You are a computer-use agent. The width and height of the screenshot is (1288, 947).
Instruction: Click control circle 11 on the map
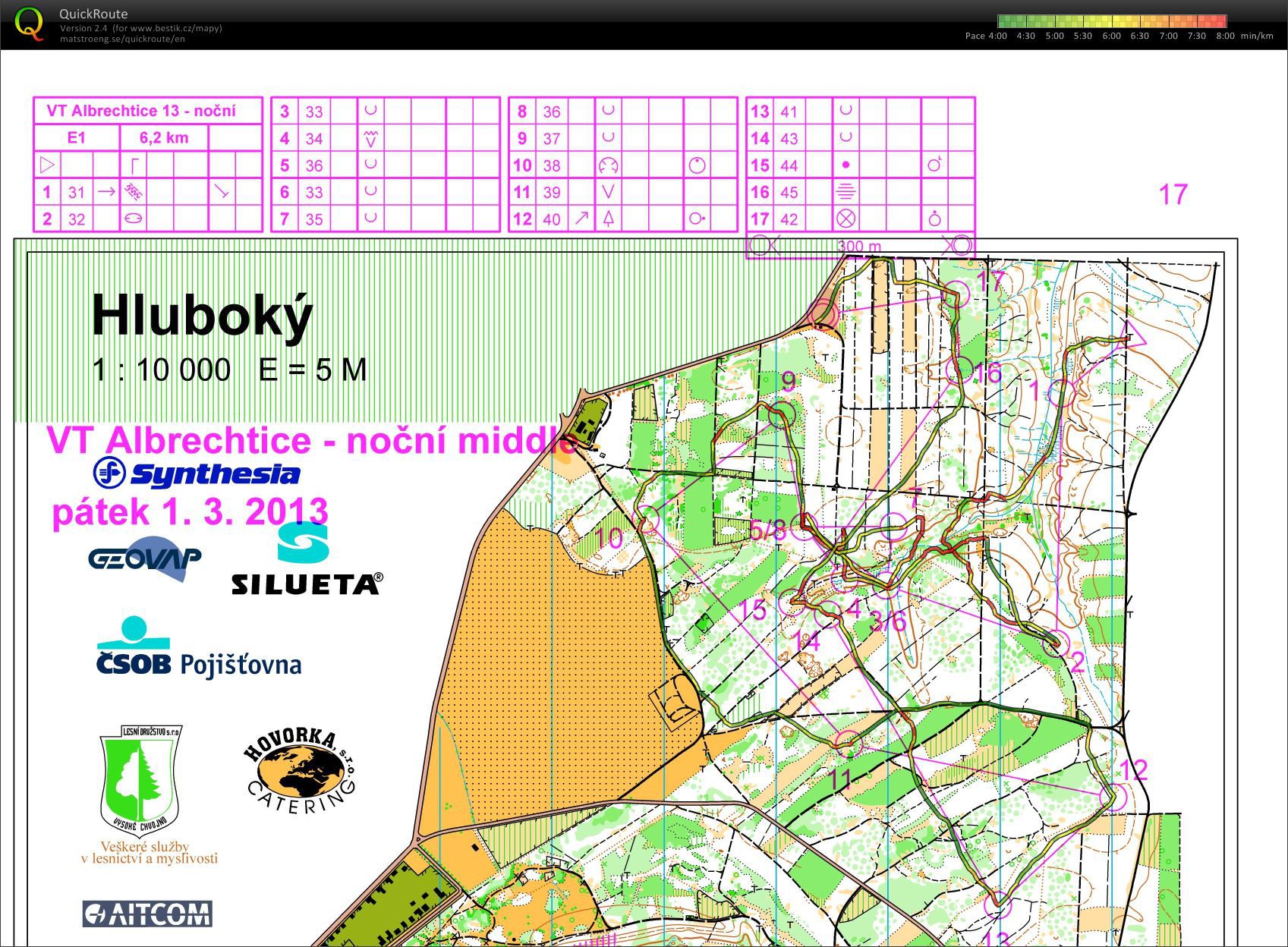tap(849, 744)
